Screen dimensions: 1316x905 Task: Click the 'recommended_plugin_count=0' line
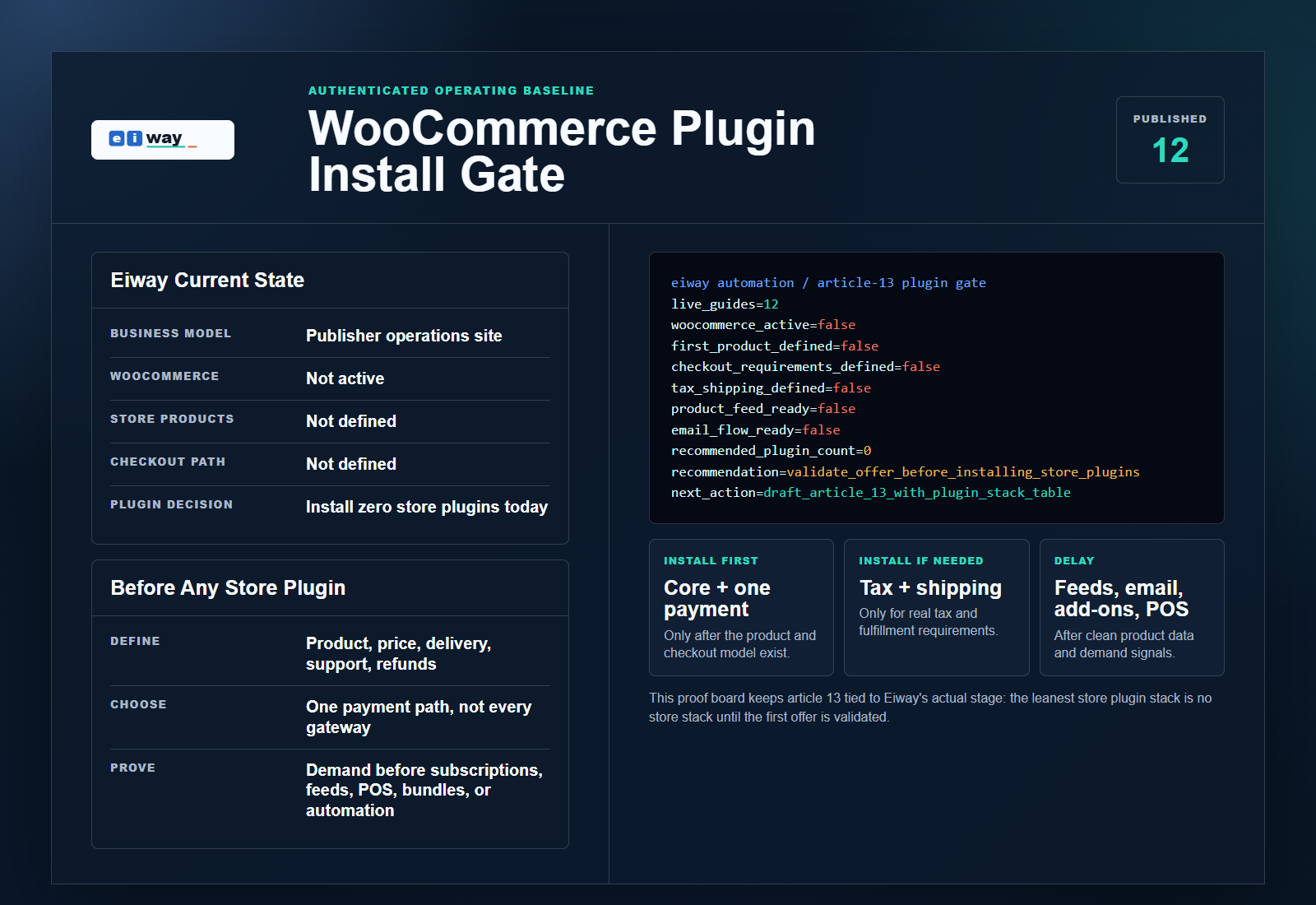tap(771, 451)
